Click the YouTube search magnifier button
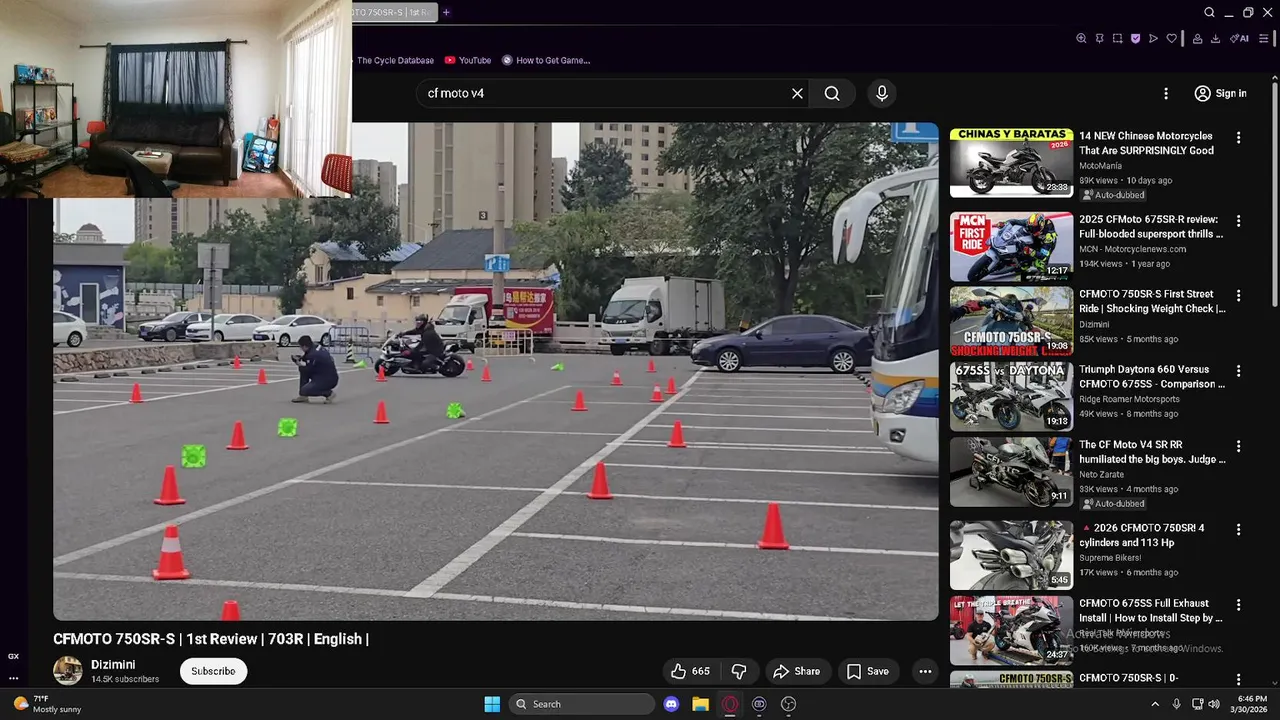Screen dimensions: 1280x720 tap(832, 93)
